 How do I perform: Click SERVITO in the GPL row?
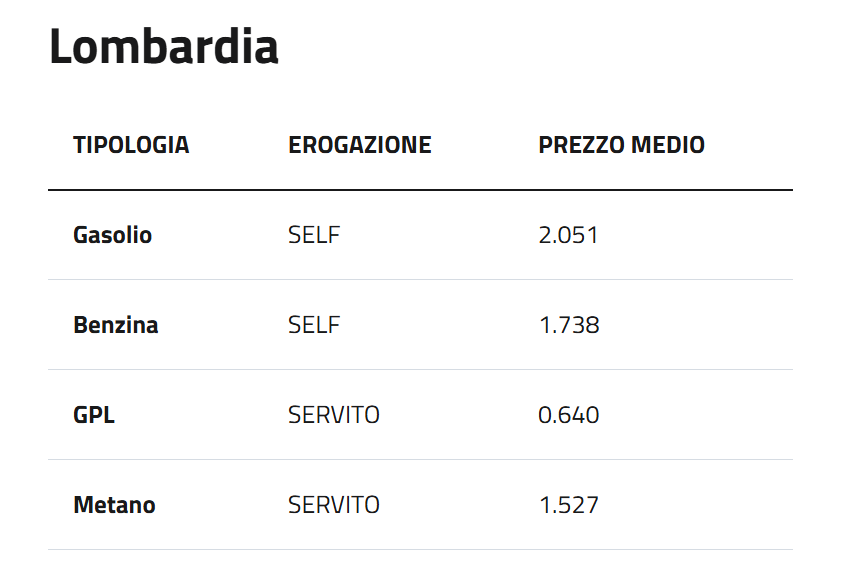pyautogui.click(x=333, y=415)
